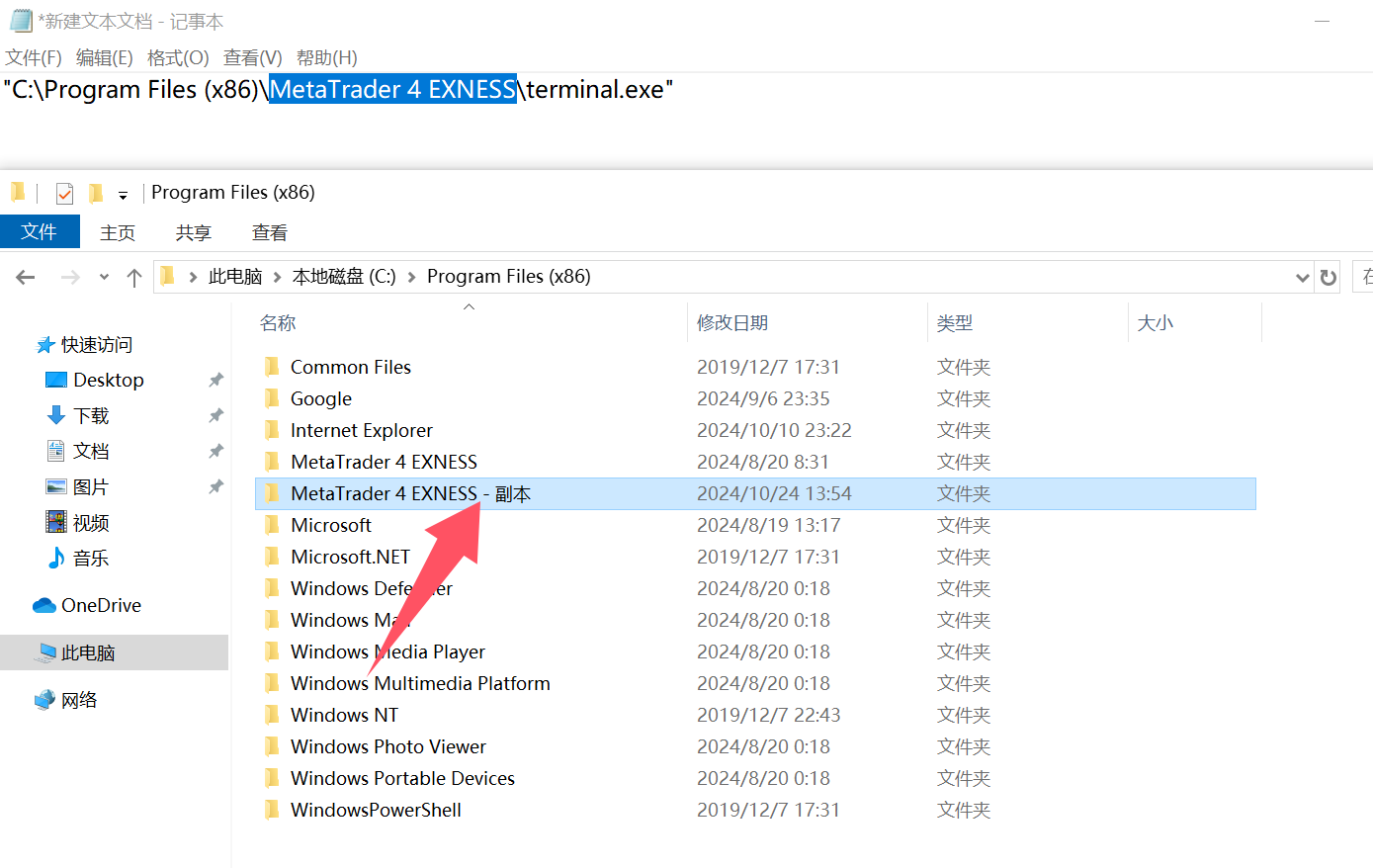1373x868 pixels.
Task: Open 图片 in the navigation pane
Action: point(91,487)
